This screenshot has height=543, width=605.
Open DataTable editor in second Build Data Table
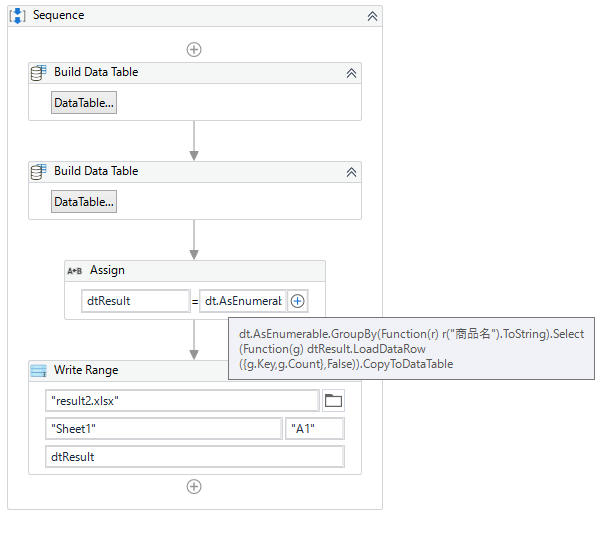point(84,201)
